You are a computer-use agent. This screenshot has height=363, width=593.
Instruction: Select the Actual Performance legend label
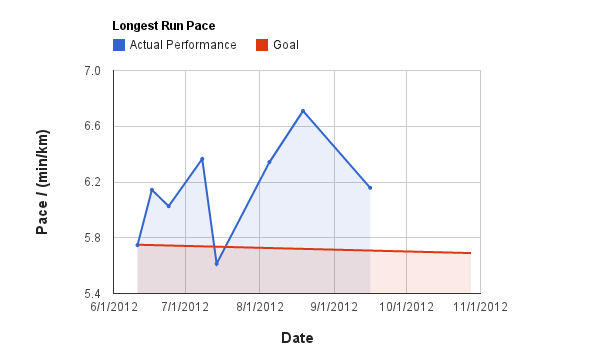click(183, 45)
